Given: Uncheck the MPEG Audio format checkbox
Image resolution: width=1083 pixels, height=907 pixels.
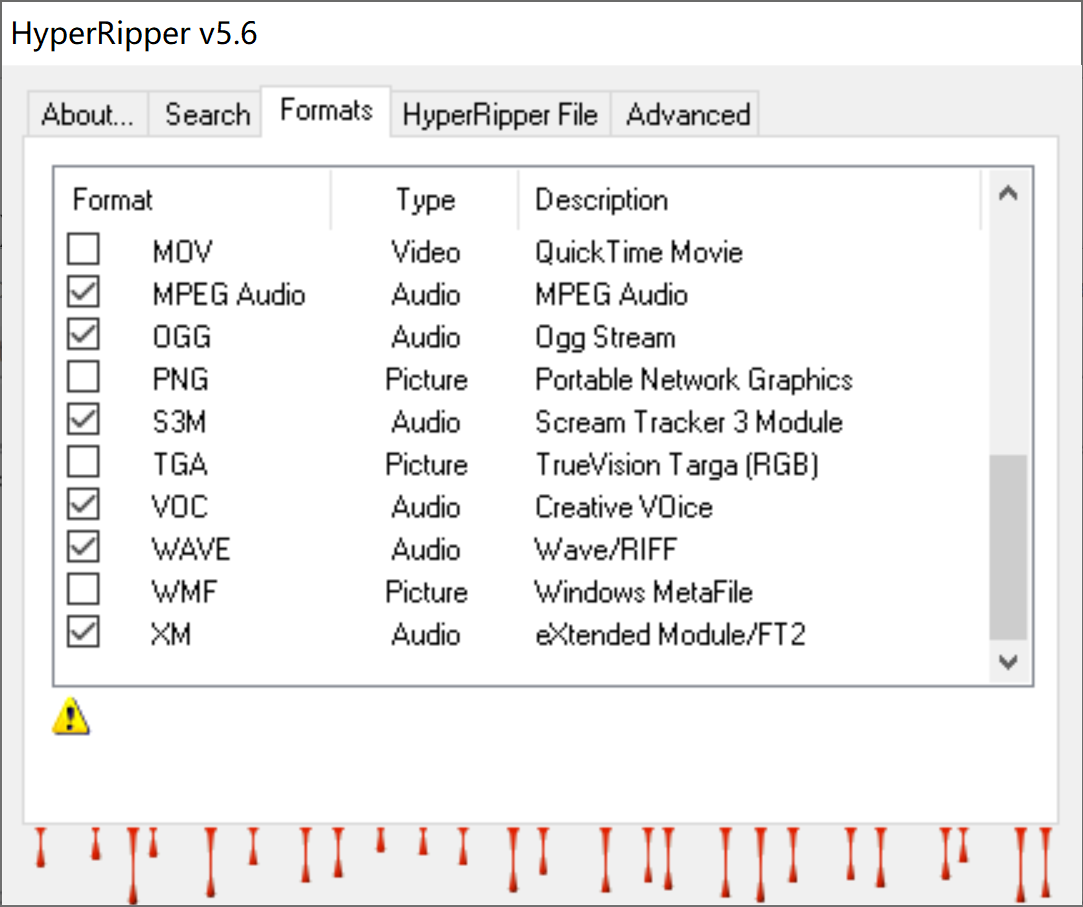Looking at the screenshot, I should (84, 293).
